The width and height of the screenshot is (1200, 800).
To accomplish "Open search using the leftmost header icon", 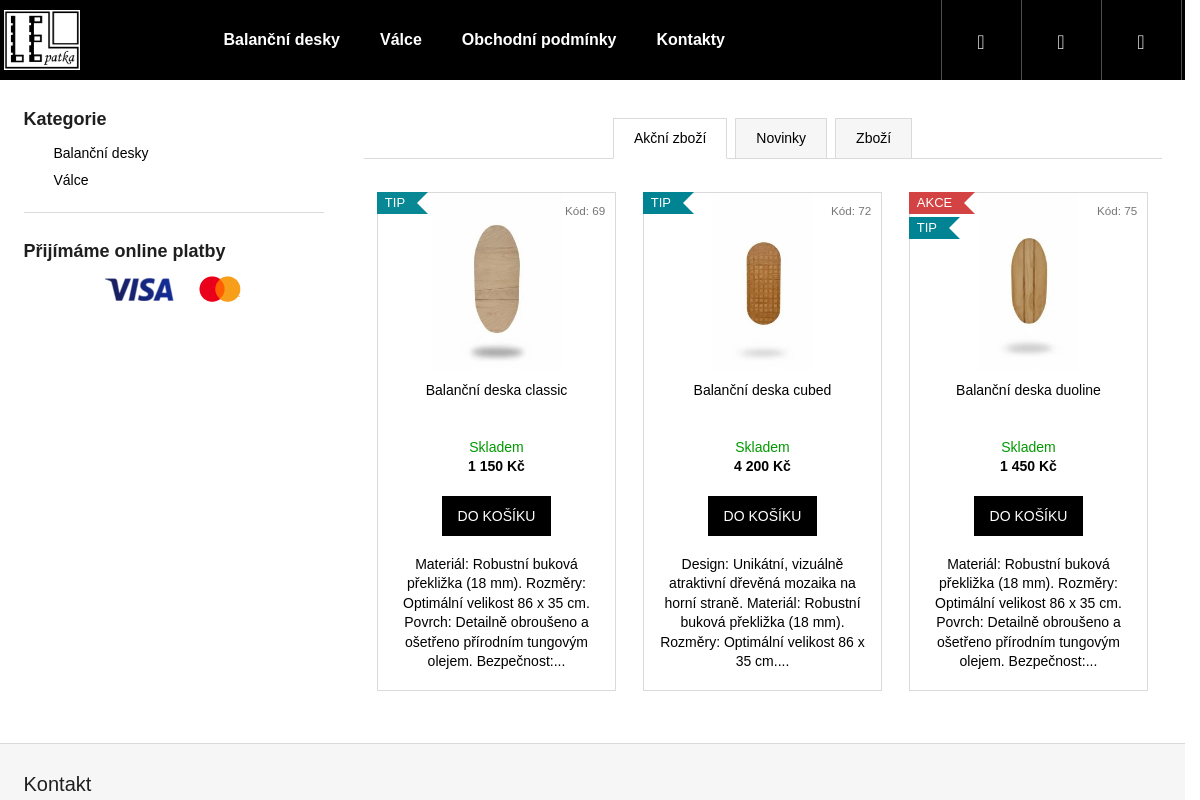I will click(980, 41).
